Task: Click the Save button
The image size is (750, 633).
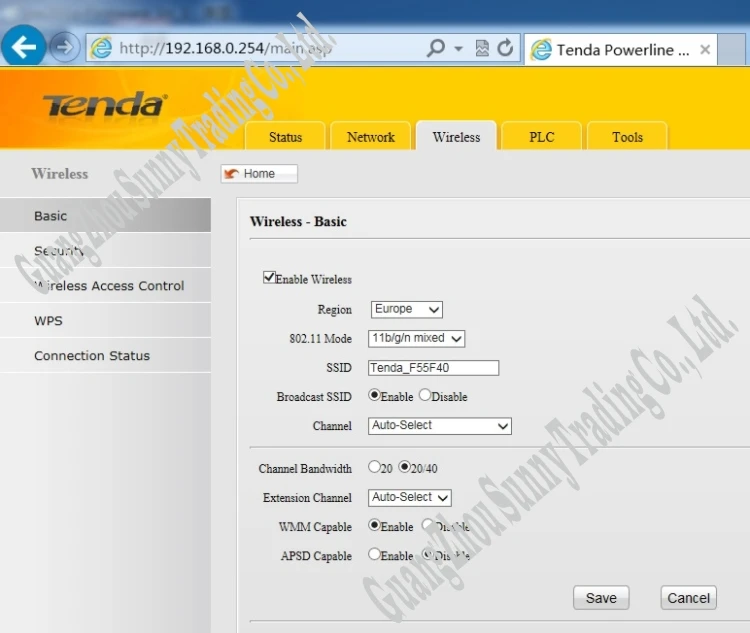Action: tap(601, 598)
